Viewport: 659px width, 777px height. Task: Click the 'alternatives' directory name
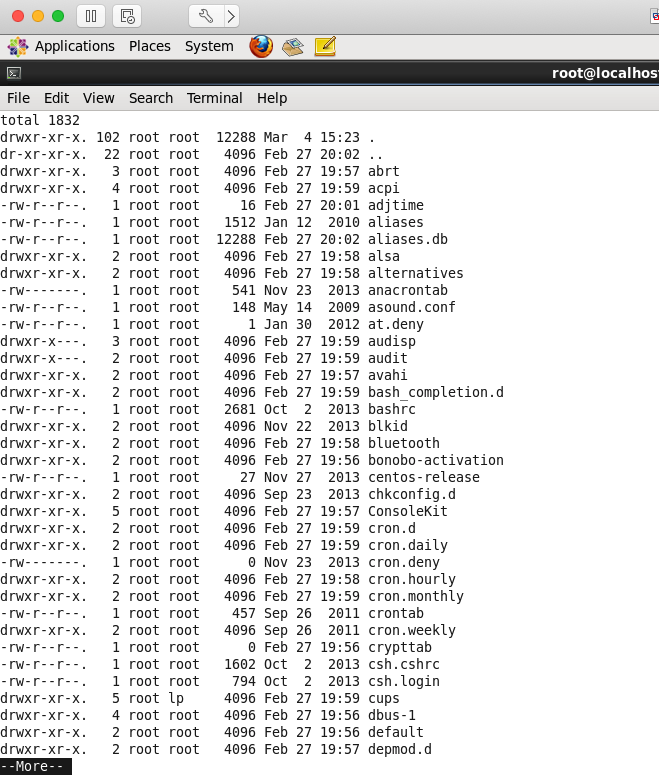(x=416, y=274)
